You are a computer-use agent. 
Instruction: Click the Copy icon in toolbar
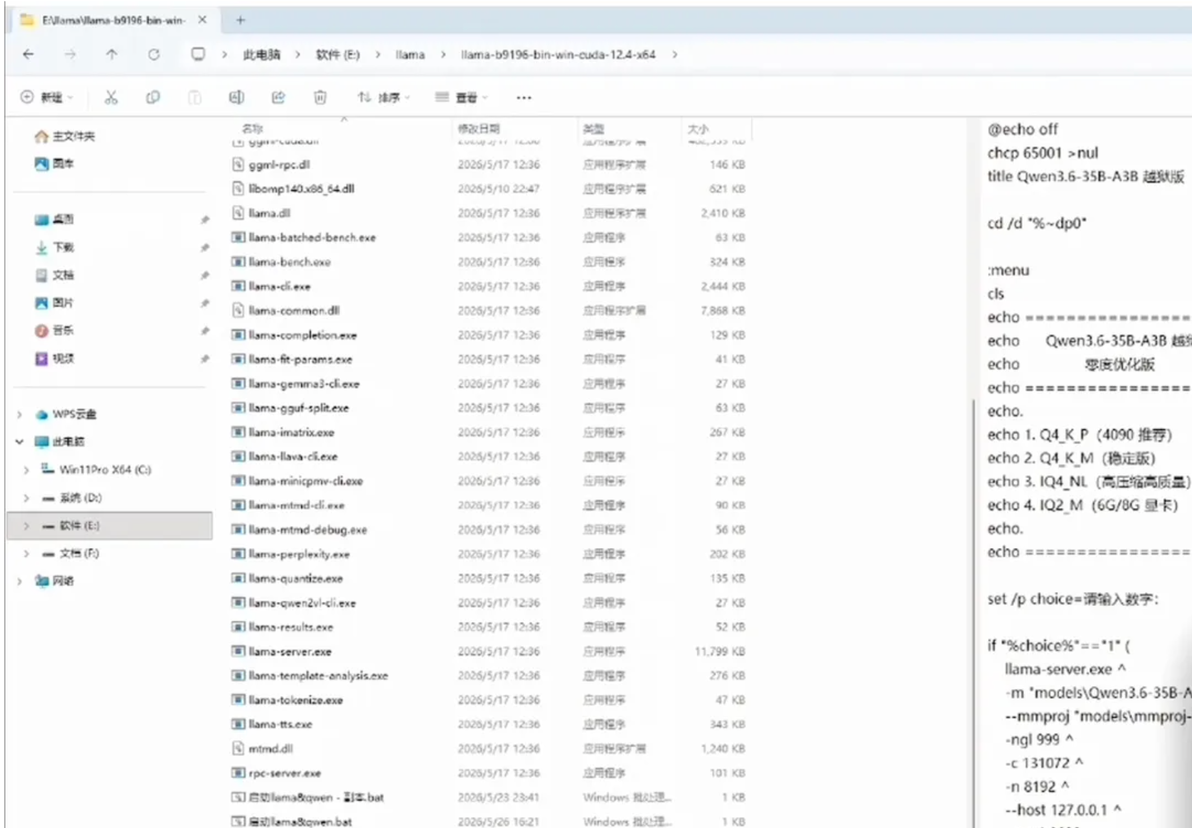[153, 97]
